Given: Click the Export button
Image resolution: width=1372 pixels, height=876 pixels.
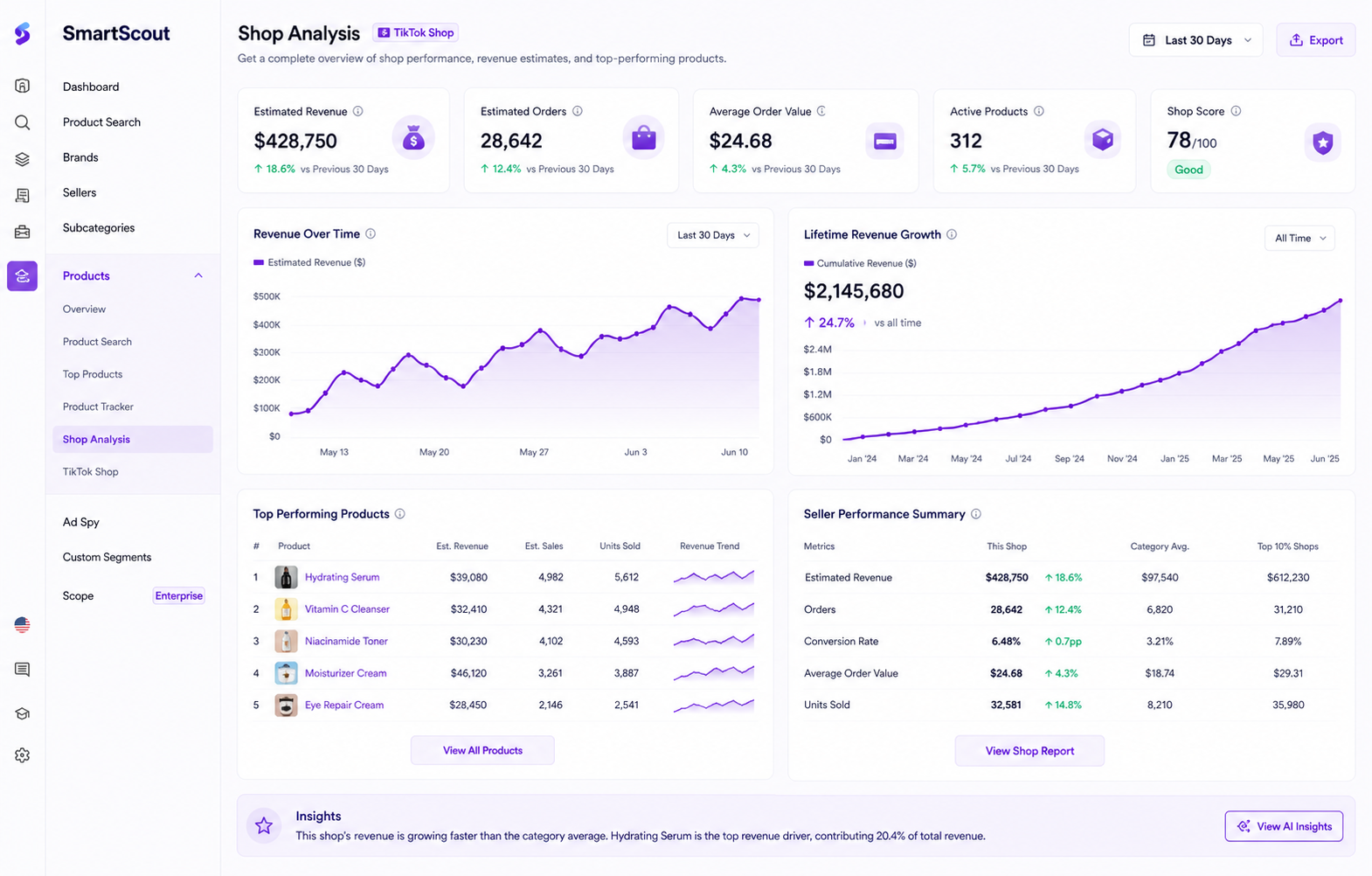Looking at the screenshot, I should click(1316, 40).
